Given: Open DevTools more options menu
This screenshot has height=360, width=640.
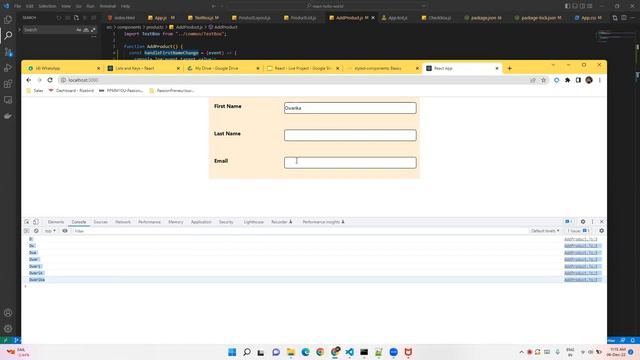Looking at the screenshot, I should [x=592, y=221].
